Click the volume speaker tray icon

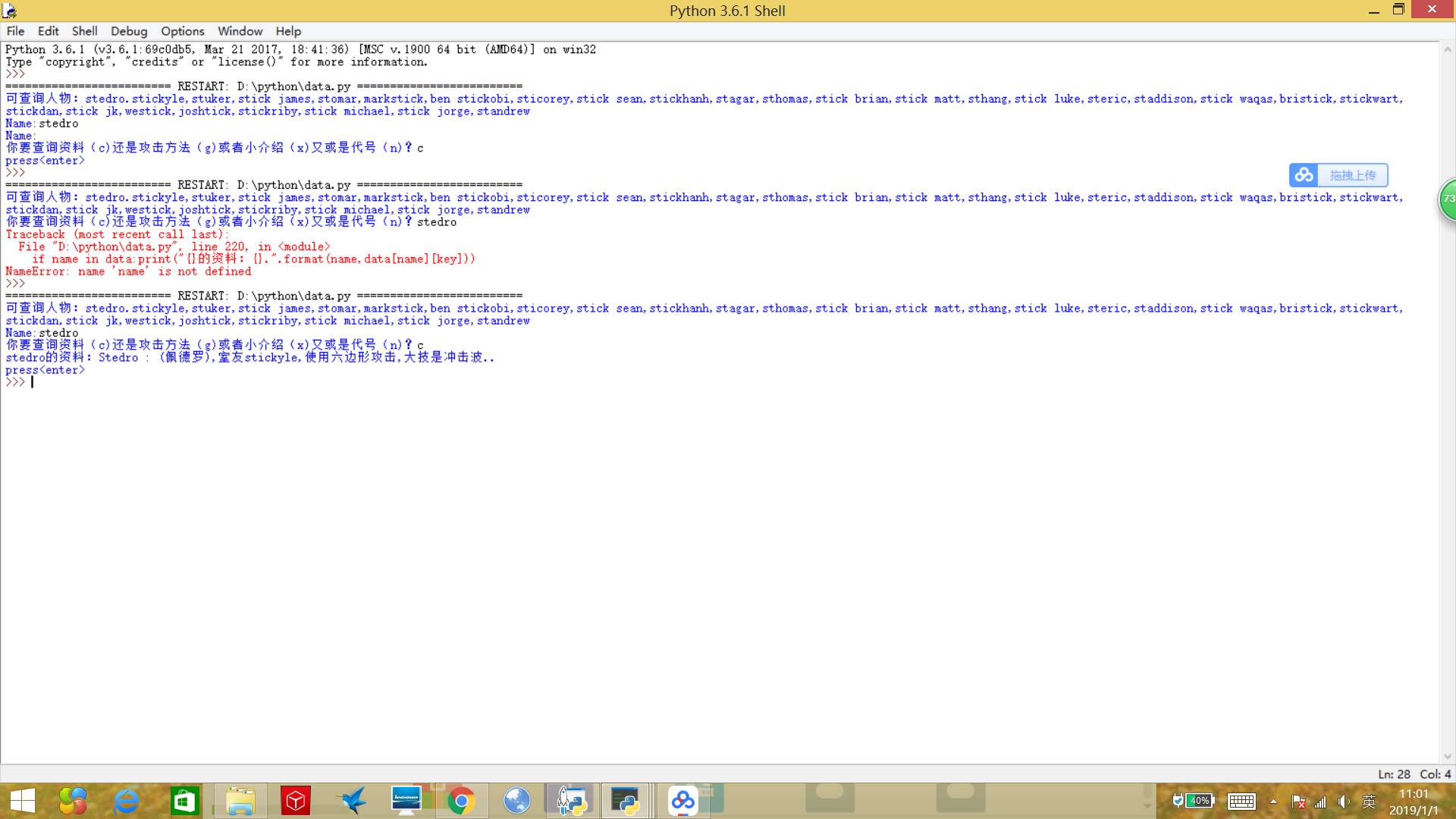[x=1344, y=802]
